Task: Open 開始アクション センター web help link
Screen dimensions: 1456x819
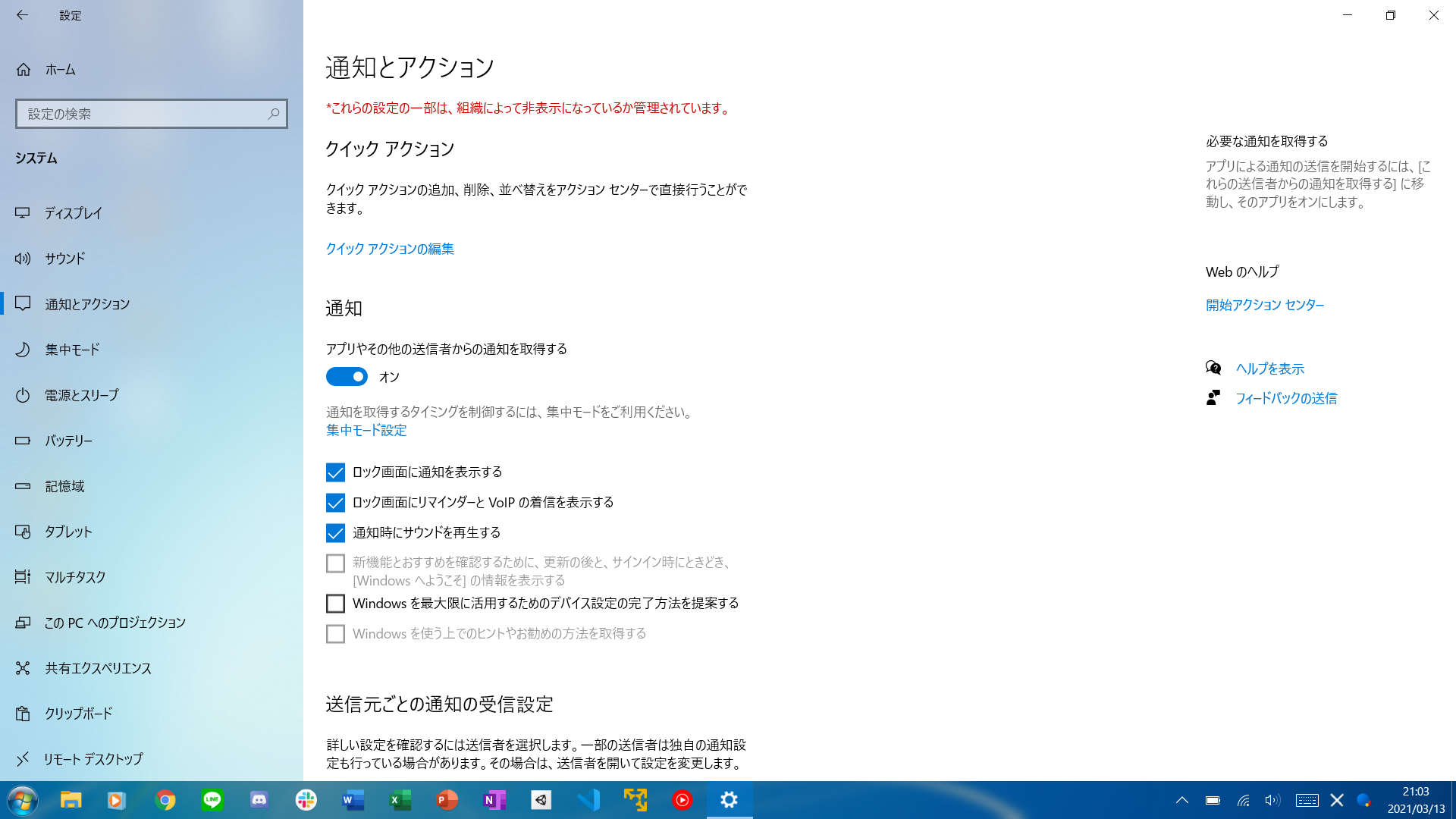Action: tap(1265, 305)
